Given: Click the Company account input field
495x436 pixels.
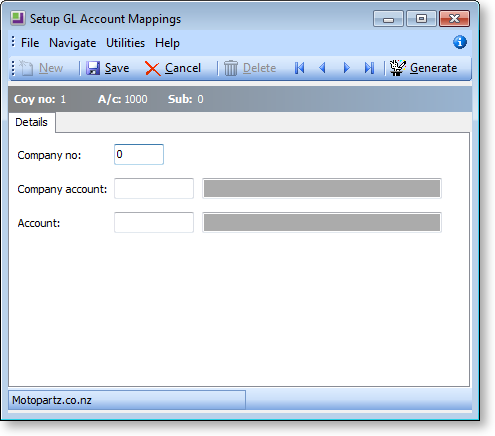Looking at the screenshot, I should coord(154,188).
